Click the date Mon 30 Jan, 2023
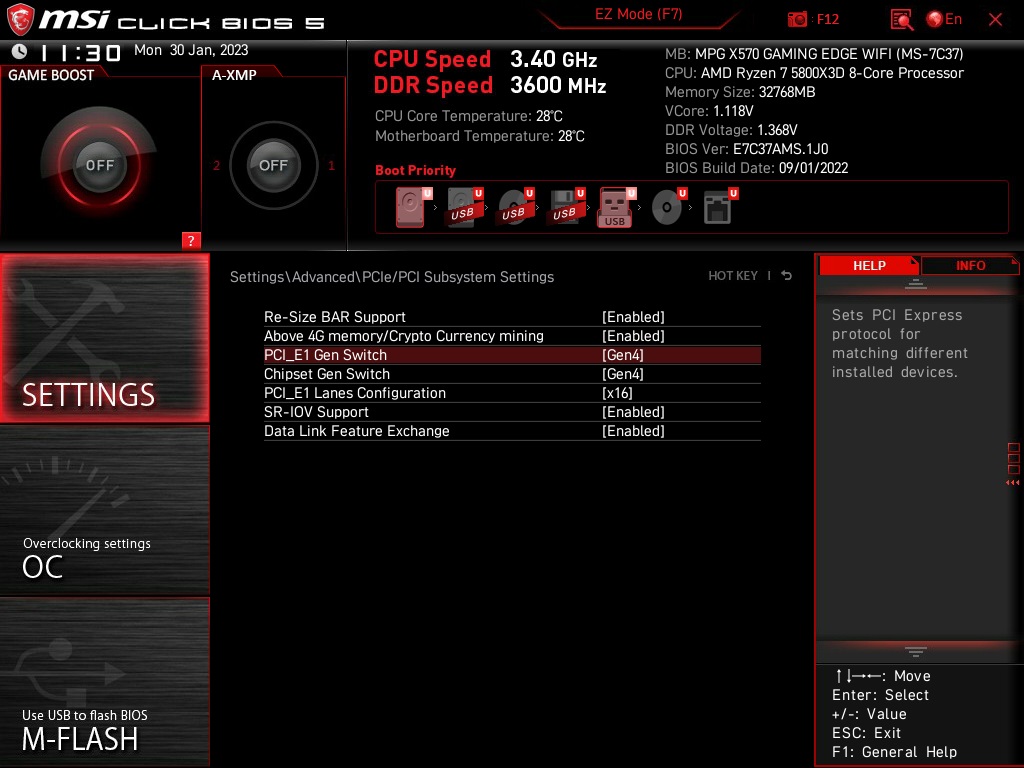The height and width of the screenshot is (768, 1024). 191,50
